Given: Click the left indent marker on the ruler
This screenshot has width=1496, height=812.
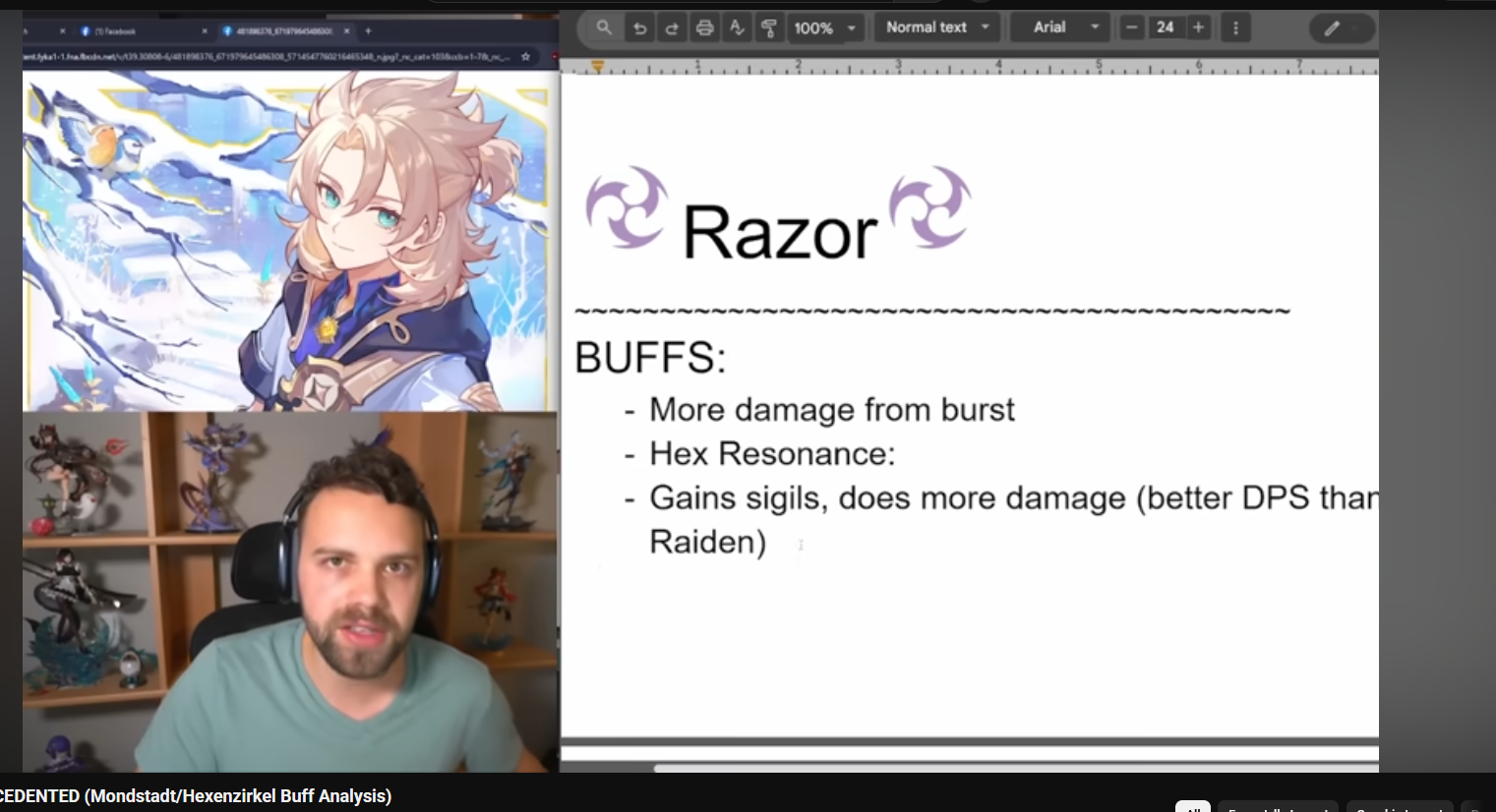Looking at the screenshot, I should pos(597,67).
